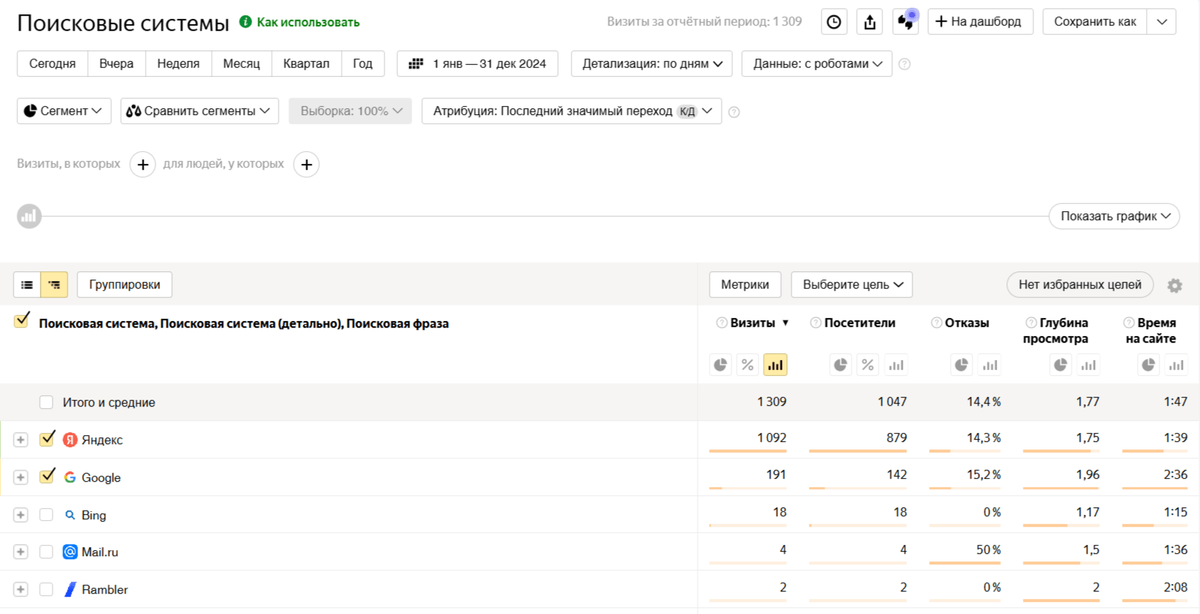Click the report history clock icon
The height and width of the screenshot is (614, 1200).
click(834, 22)
